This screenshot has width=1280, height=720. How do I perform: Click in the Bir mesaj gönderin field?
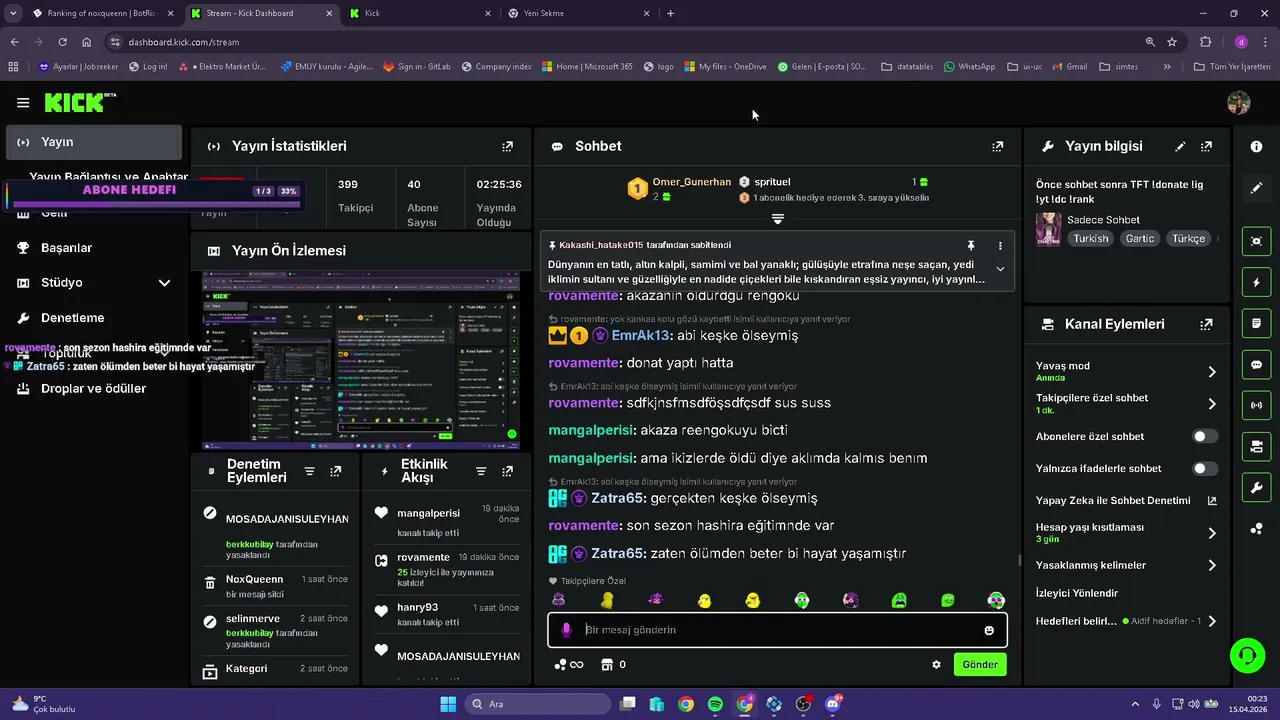pyautogui.click(x=777, y=630)
